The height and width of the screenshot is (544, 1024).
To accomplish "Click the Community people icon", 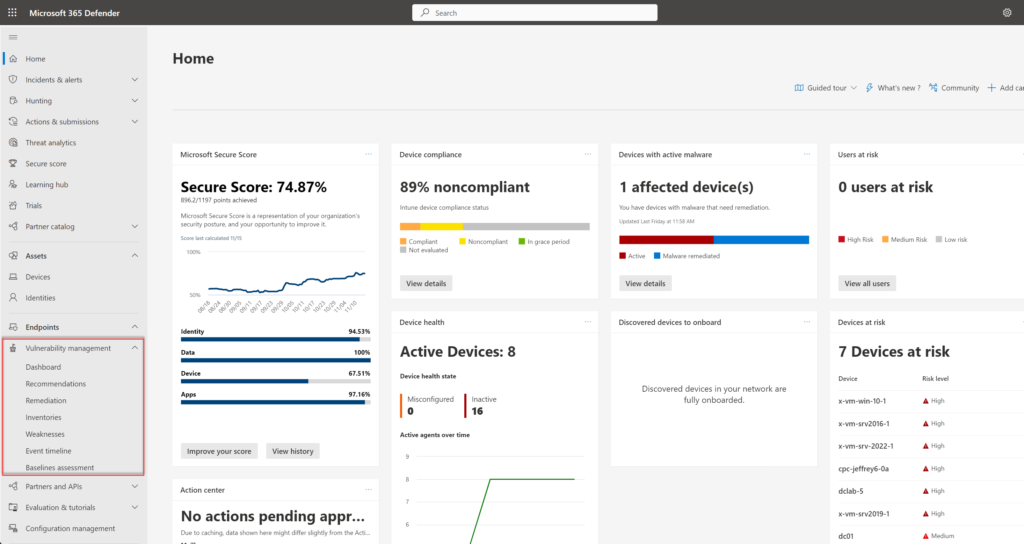I will tap(933, 88).
